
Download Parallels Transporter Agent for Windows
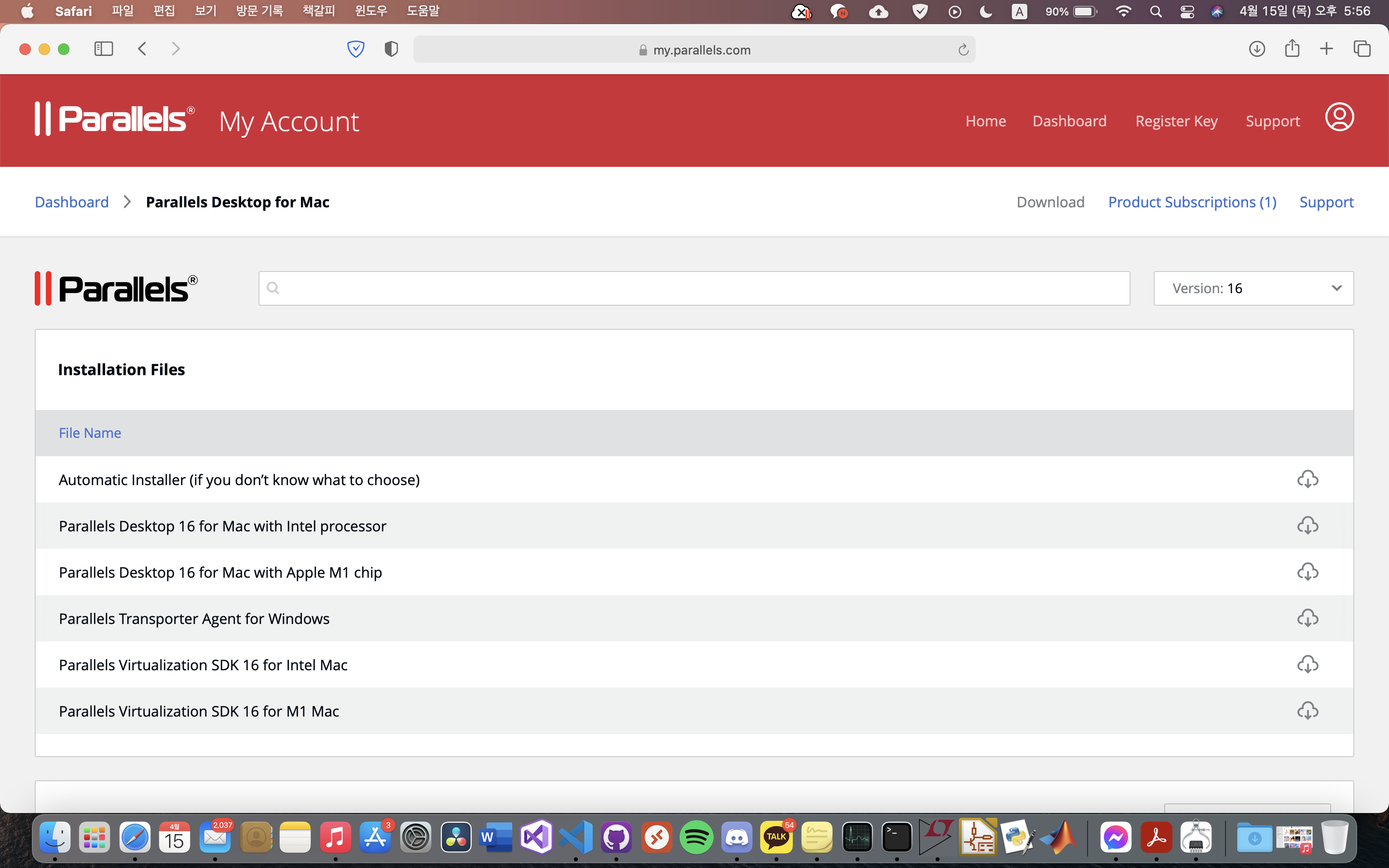coord(1307,618)
